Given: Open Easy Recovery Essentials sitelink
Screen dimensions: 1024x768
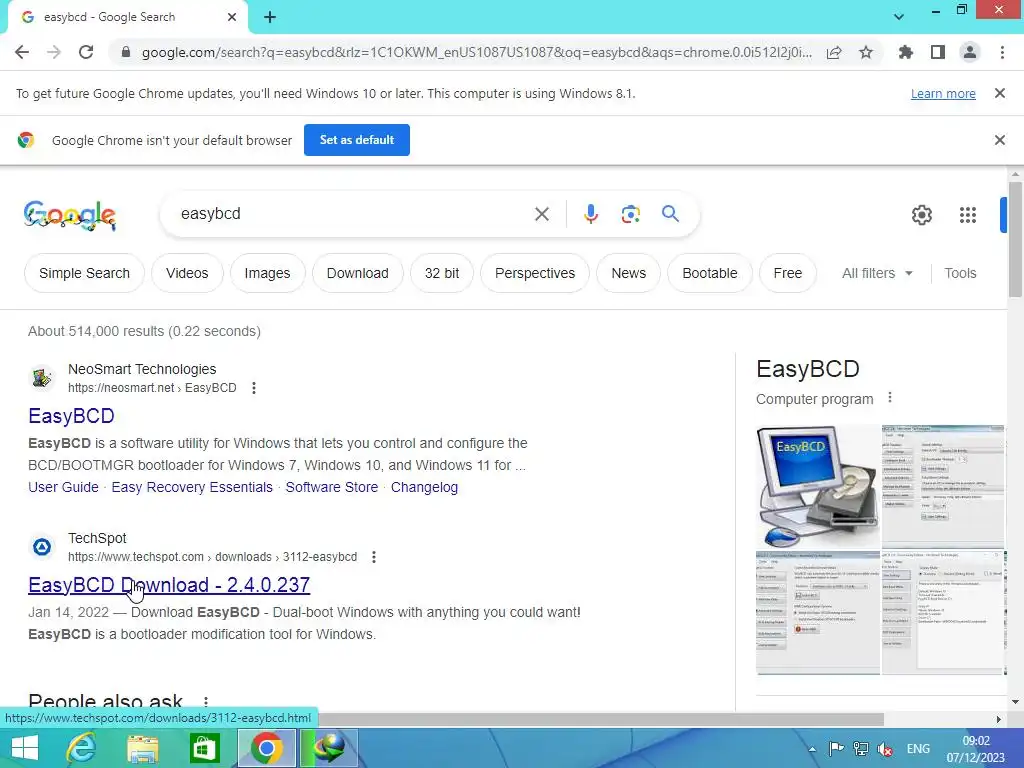Looking at the screenshot, I should [x=192, y=487].
